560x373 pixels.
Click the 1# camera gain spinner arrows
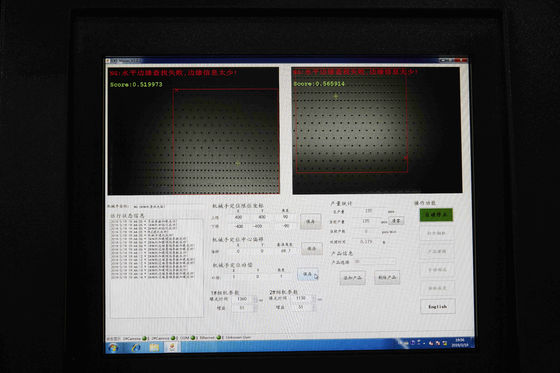(255, 308)
